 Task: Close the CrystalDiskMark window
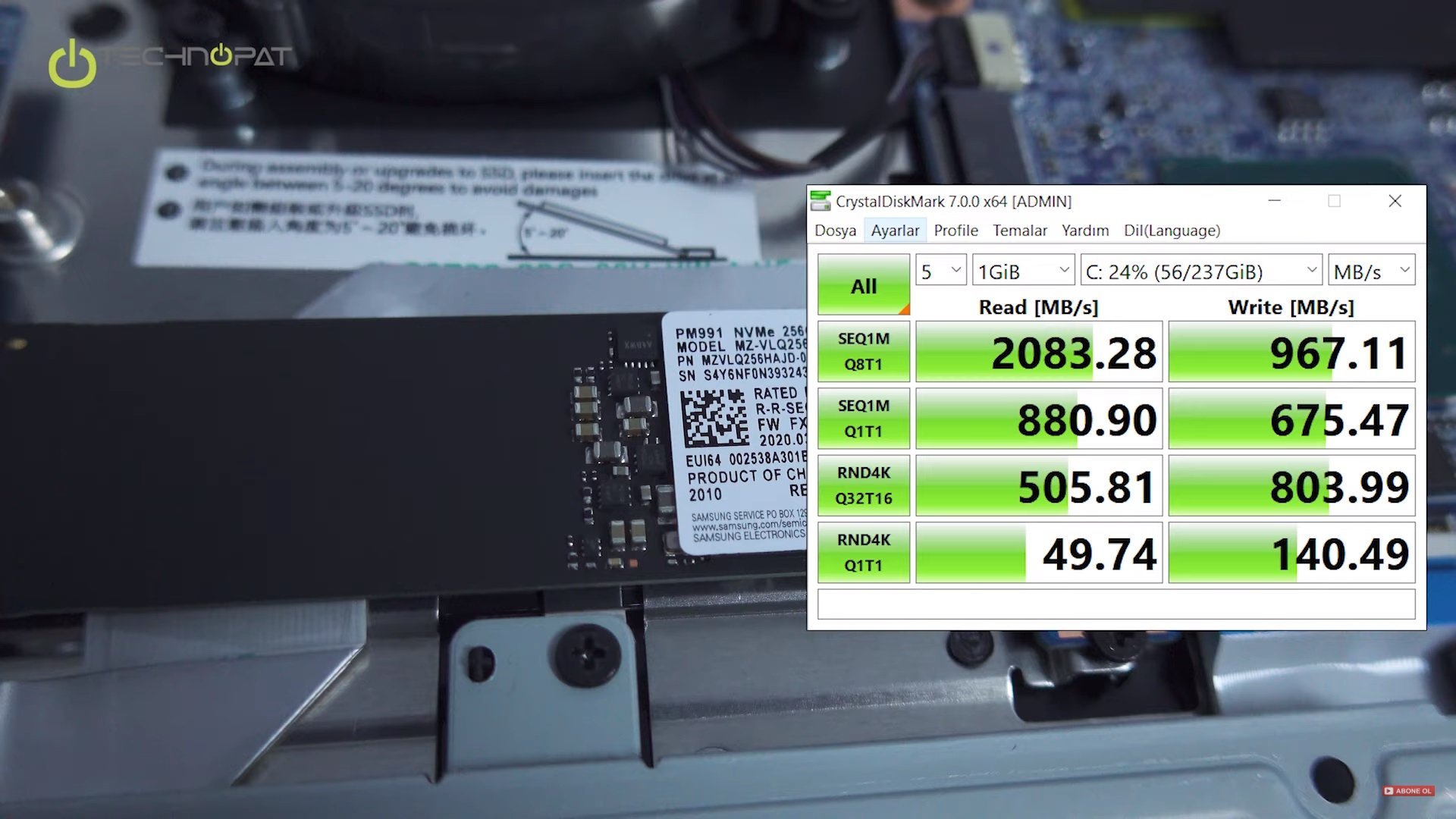1395,201
